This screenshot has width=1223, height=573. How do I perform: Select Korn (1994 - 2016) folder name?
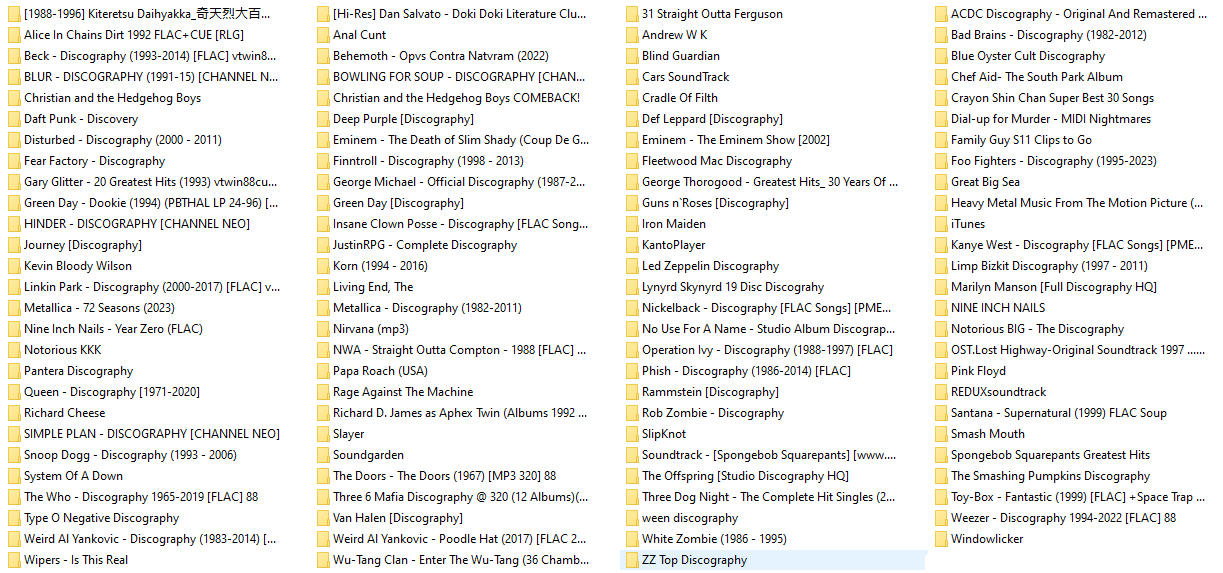380,266
